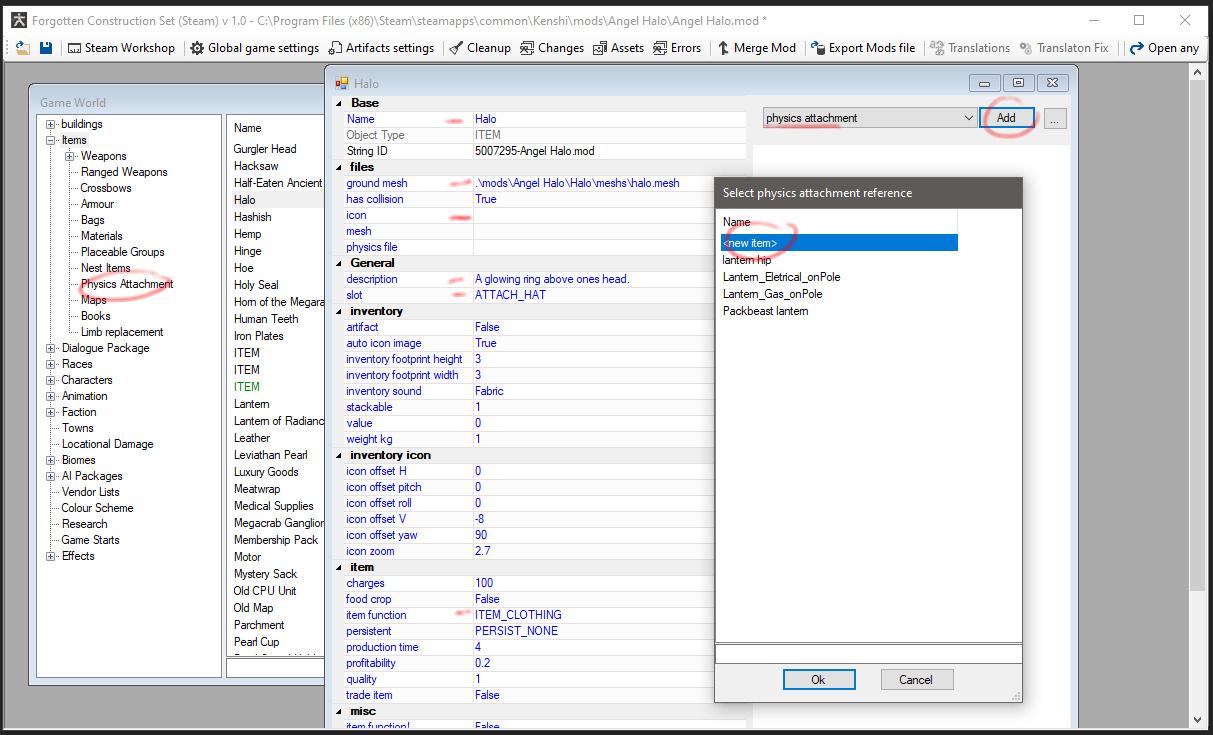1213x735 pixels.
Task: Open Steam Workshop from the toolbar
Action: 121,48
